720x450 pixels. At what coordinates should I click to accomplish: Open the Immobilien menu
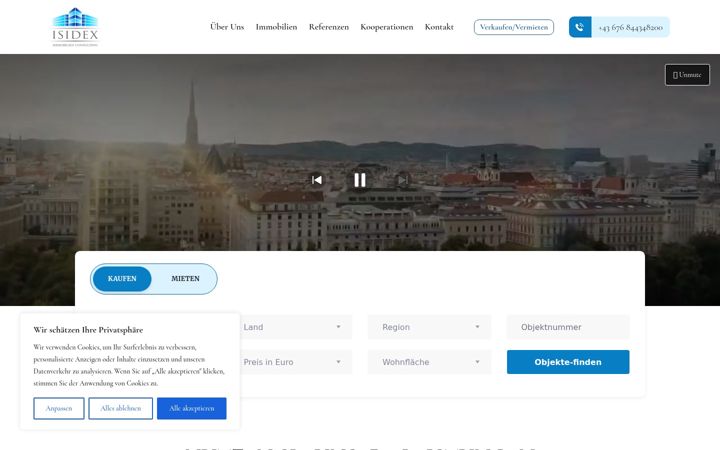tap(276, 27)
